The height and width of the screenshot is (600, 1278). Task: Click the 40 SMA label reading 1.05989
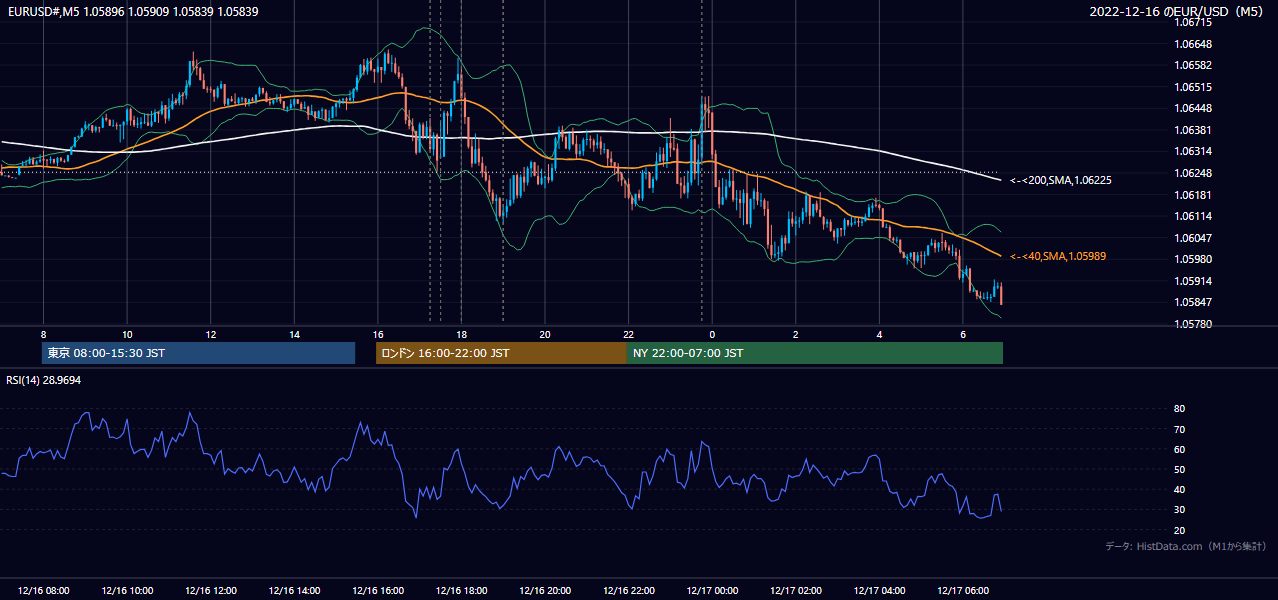point(1057,256)
